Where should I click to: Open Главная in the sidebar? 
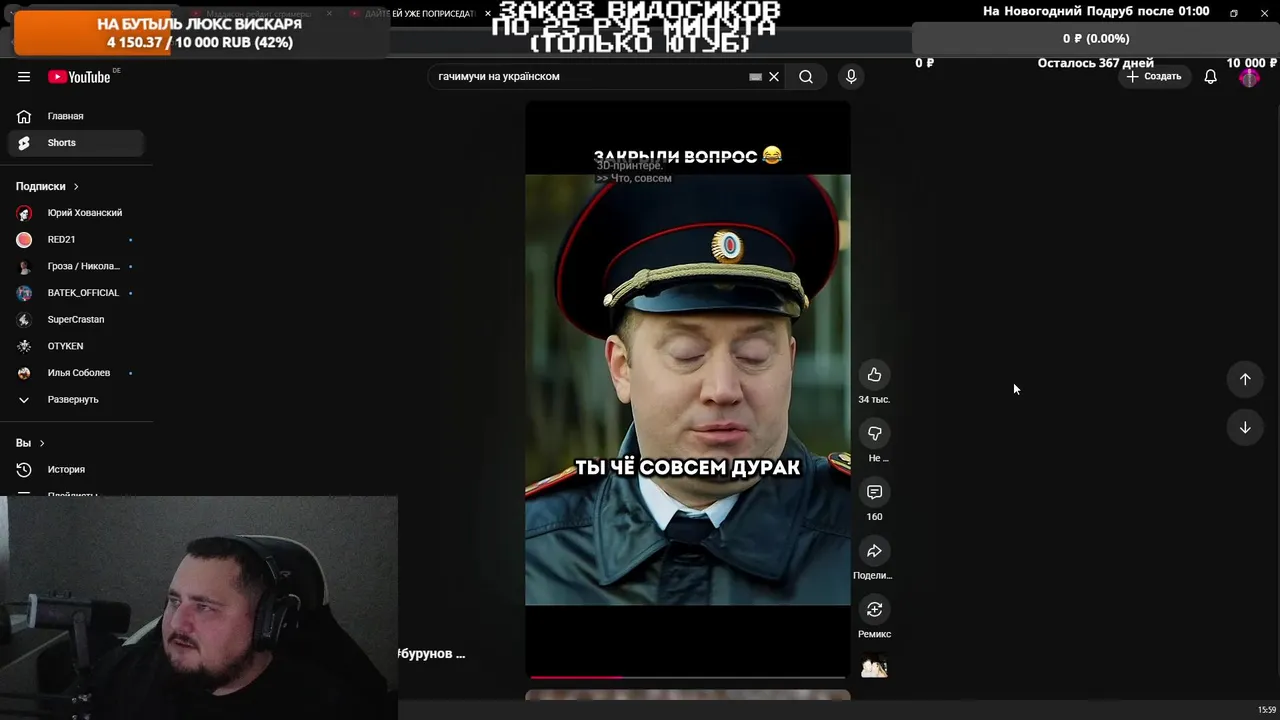[76, 116]
